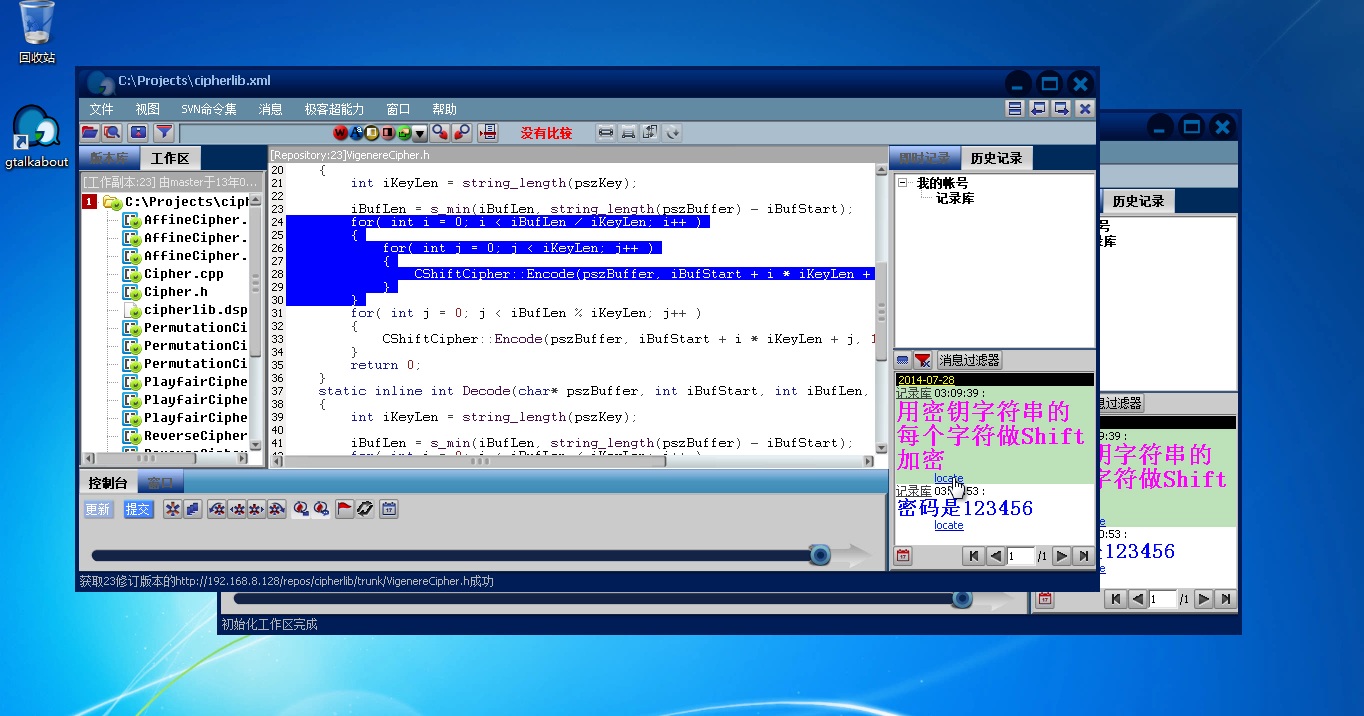Viewport: 1364px width, 716px height.
Task: Open the 极客超能力 menu
Action: (x=334, y=109)
